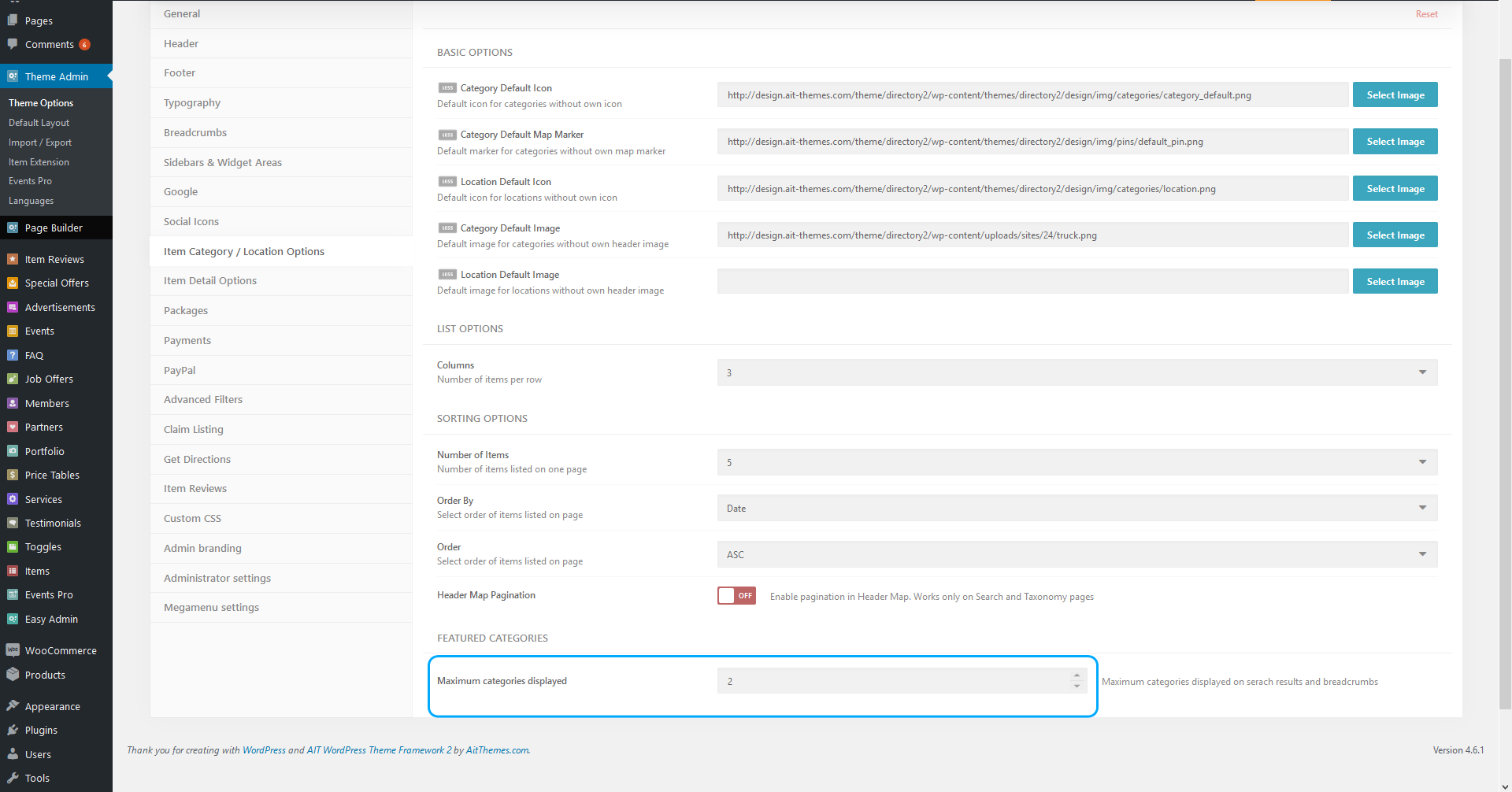Screen dimensions: 1512x792
Task: Toggle LESS badge beside Category Default Map Marker
Action: 447,135
